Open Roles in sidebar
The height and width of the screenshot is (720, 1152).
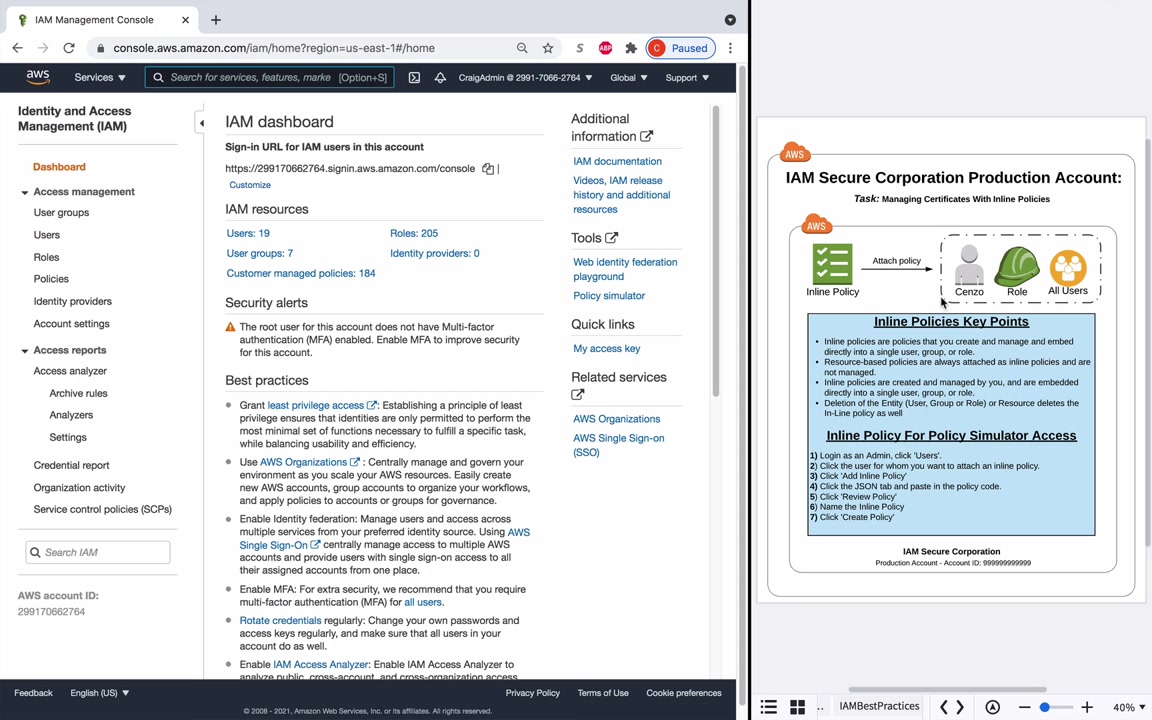[46, 257]
